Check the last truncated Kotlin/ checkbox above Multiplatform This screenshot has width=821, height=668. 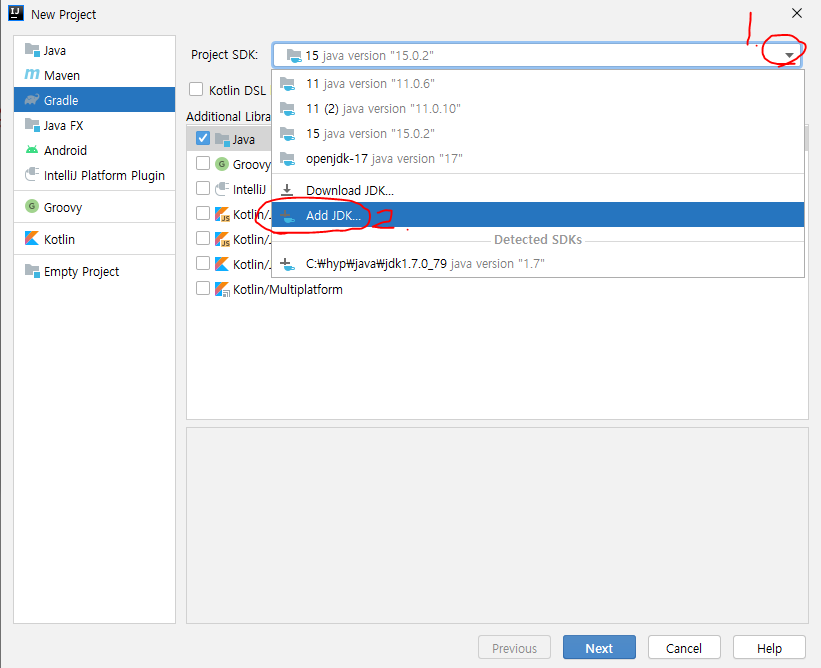(203, 263)
